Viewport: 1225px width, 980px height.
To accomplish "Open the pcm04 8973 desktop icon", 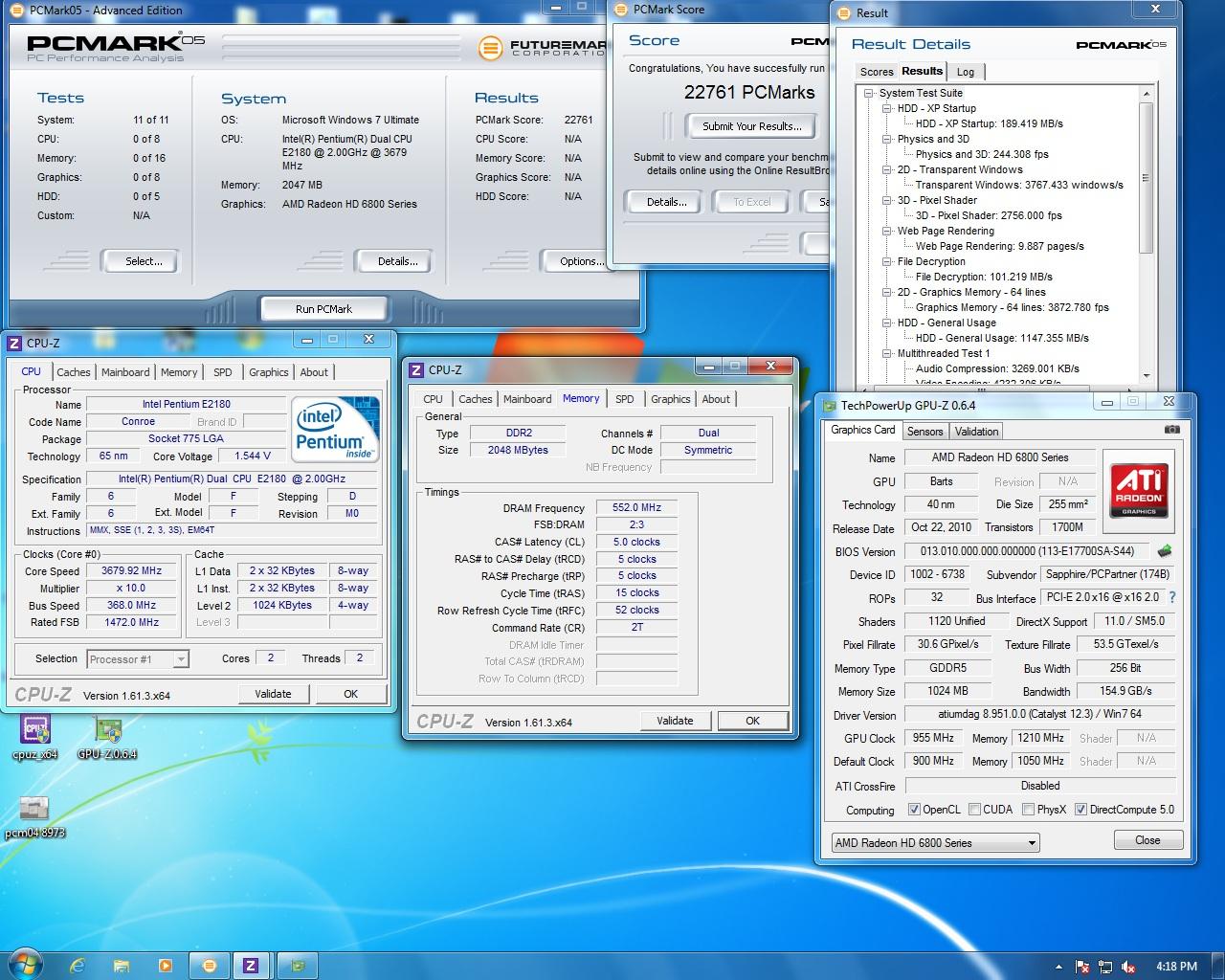I will point(34,816).
